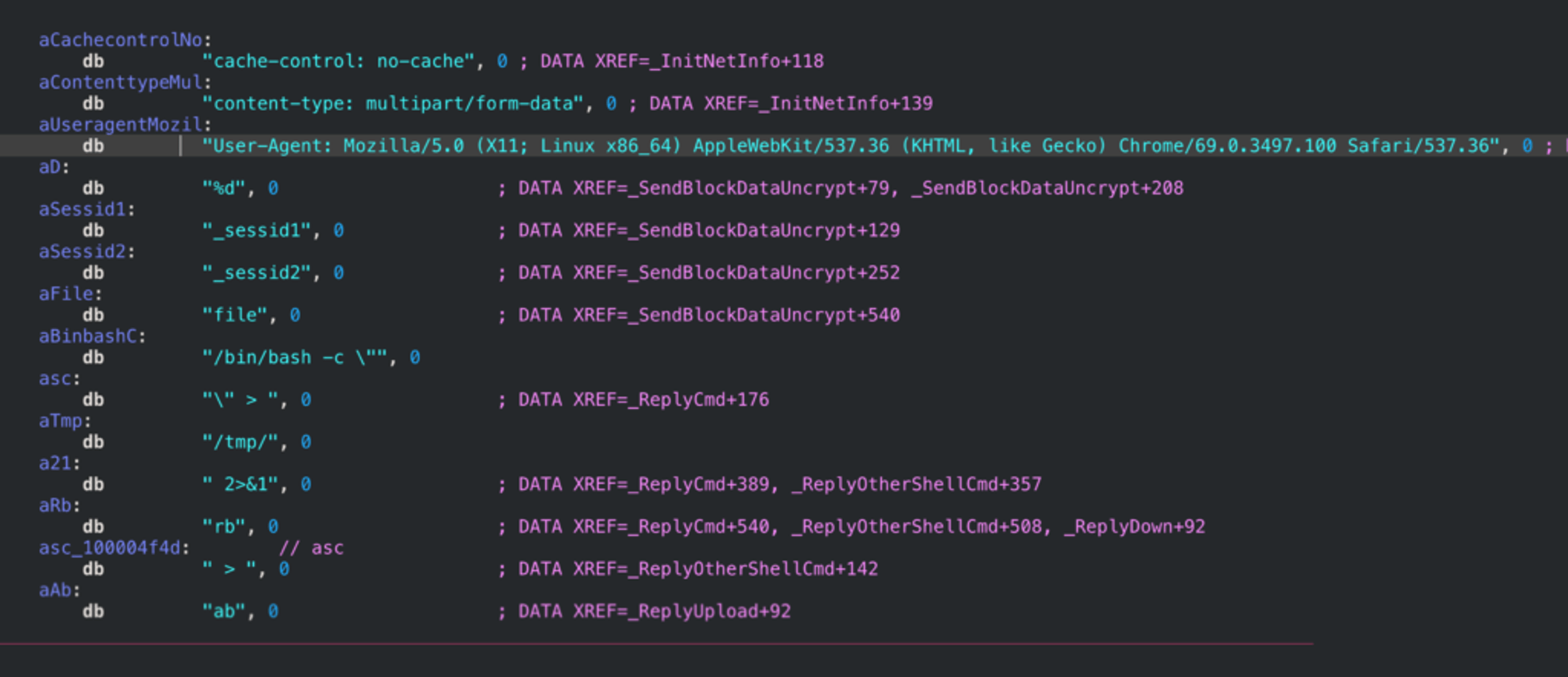Follow the _ReplyUpload+92 cross reference
The image size is (1568, 677).
click(709, 611)
